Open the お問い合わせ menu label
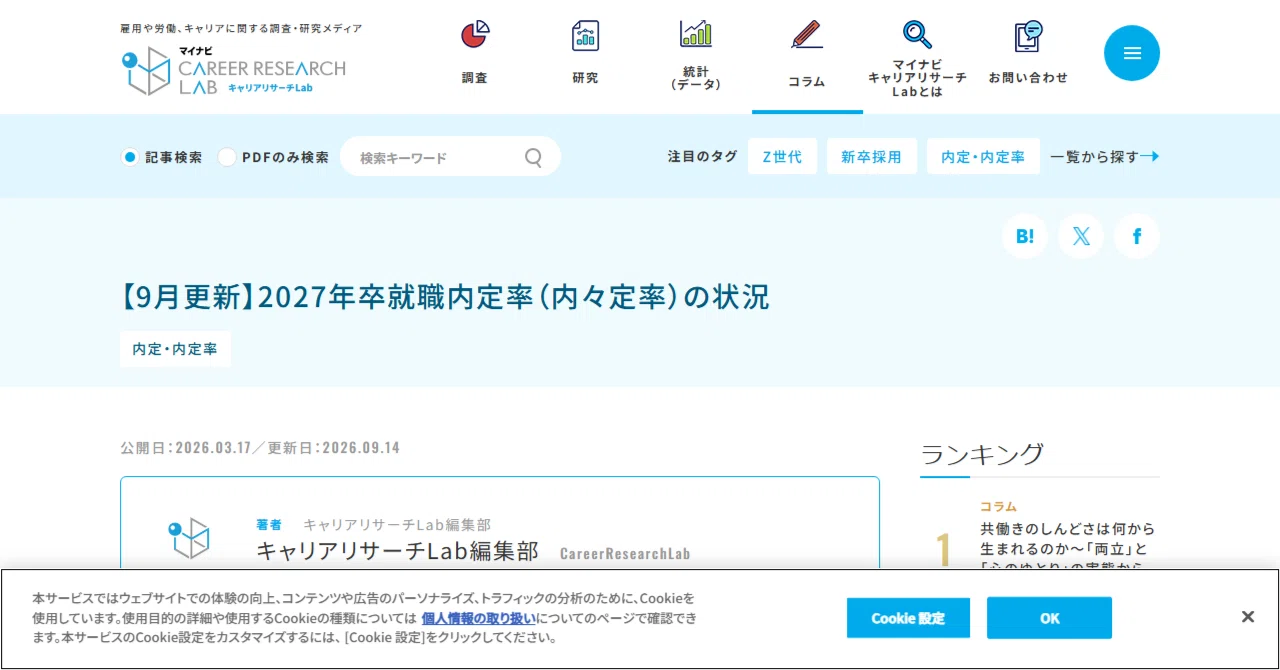Screen dimensions: 1280x670 tap(1028, 78)
